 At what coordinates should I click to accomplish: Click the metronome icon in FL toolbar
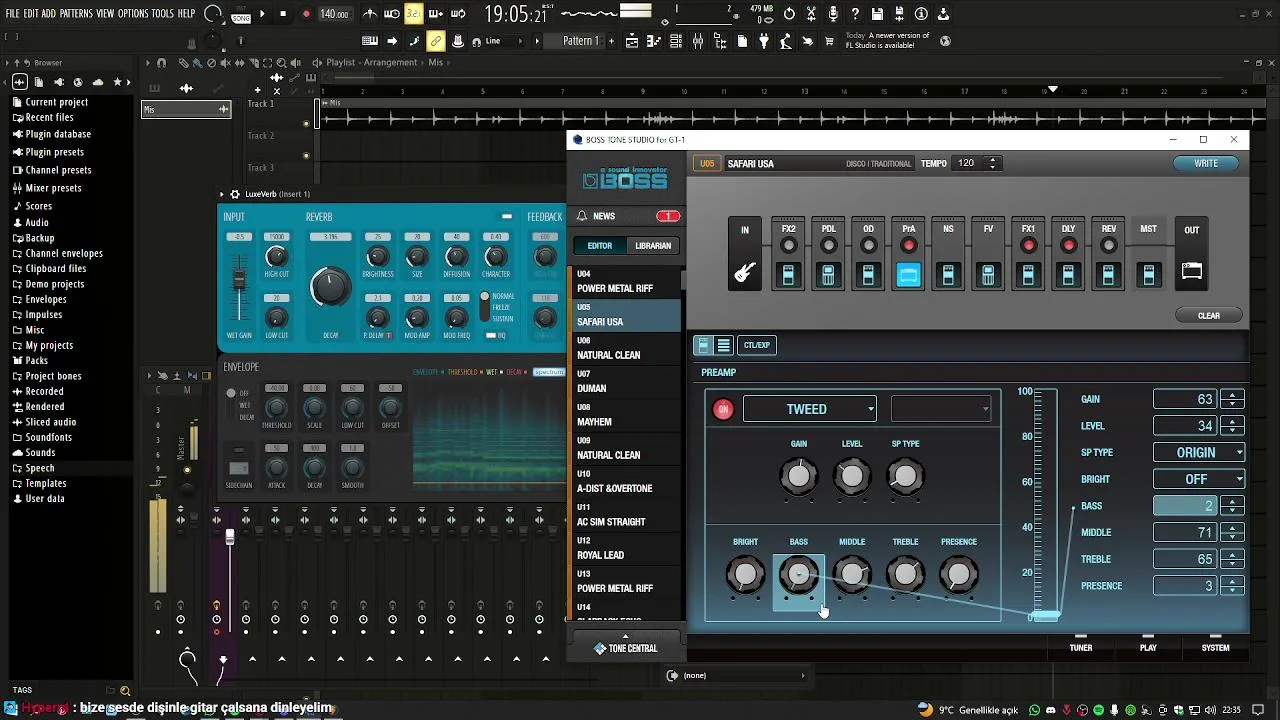[x=370, y=14]
